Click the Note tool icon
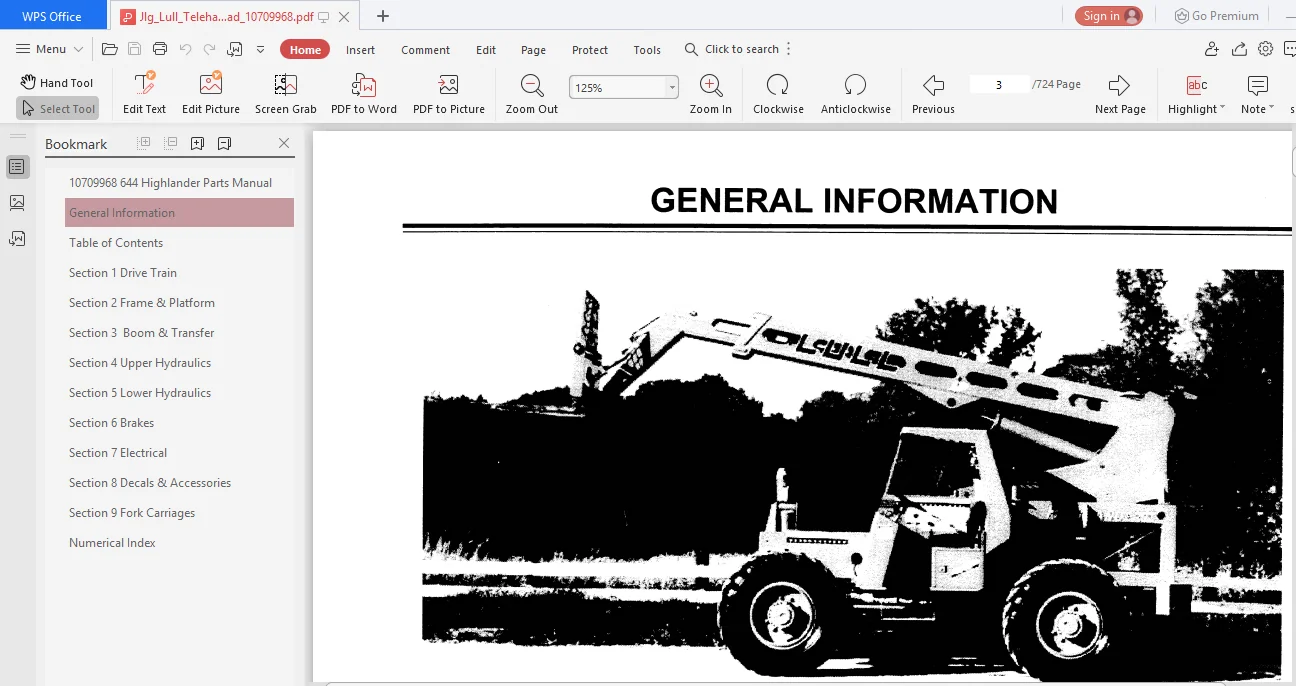This screenshot has width=1296, height=686. coord(1257,85)
